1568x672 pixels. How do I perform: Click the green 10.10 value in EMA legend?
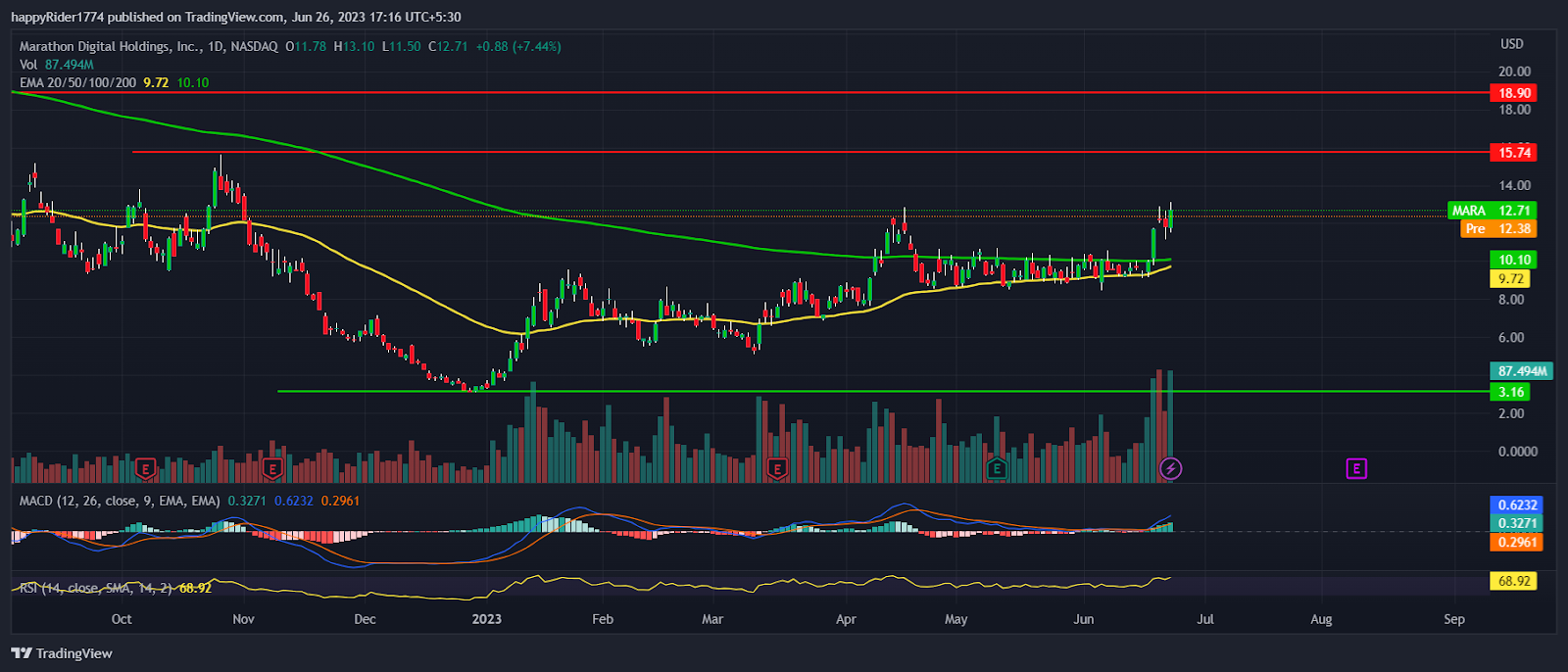click(193, 83)
